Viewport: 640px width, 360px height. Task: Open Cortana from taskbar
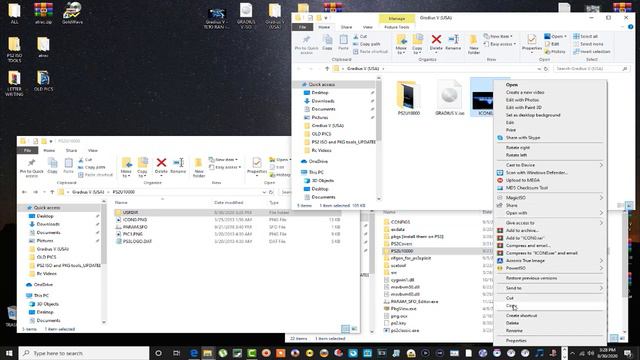point(158,353)
